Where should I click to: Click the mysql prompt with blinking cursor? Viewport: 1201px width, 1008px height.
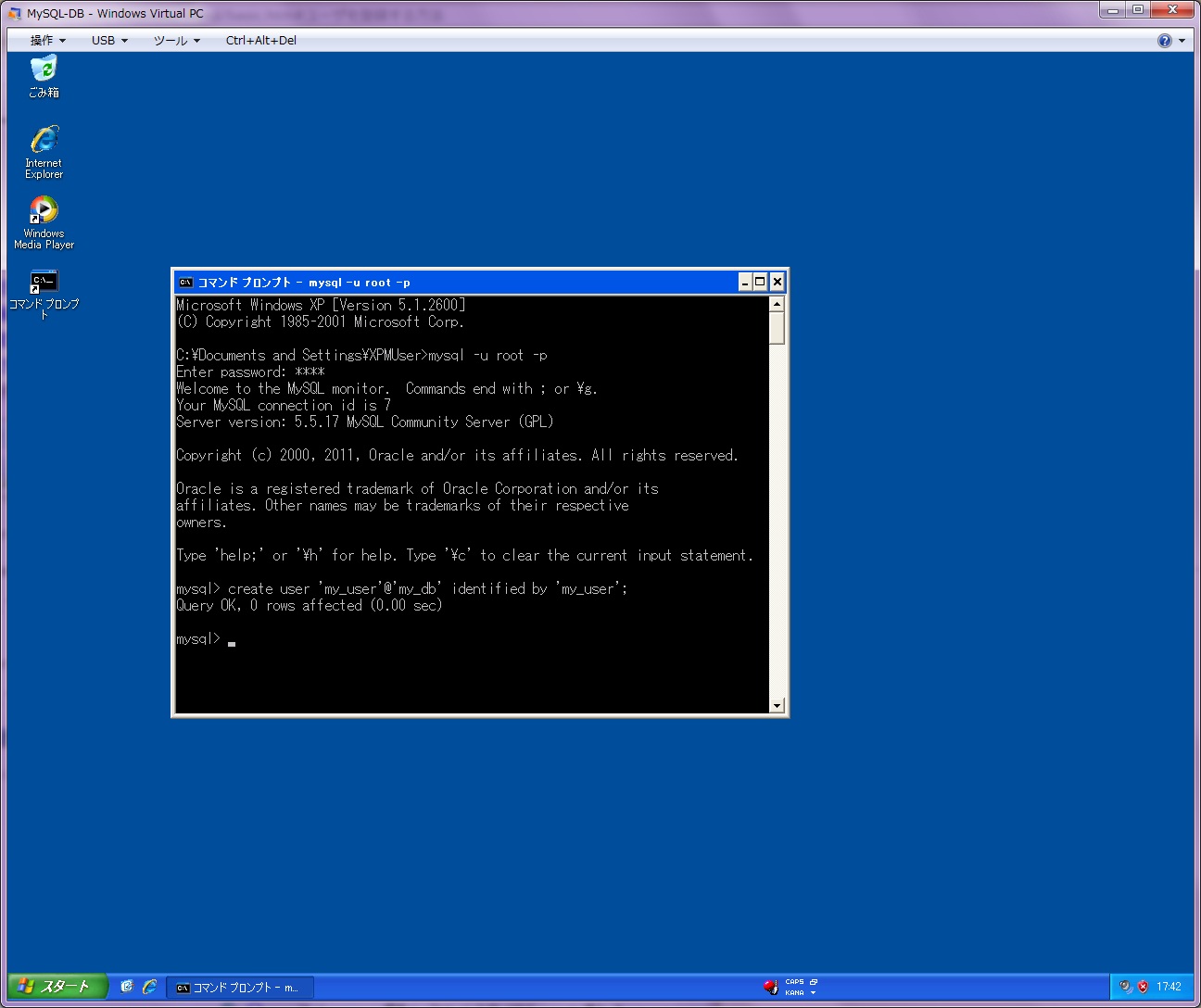(206, 639)
